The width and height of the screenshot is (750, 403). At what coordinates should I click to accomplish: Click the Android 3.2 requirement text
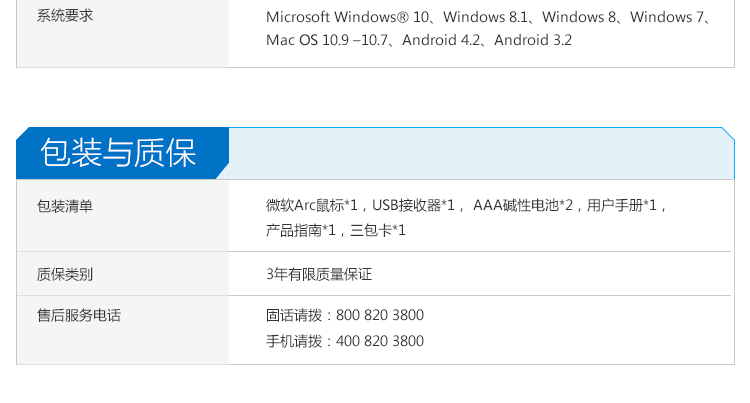[533, 41]
